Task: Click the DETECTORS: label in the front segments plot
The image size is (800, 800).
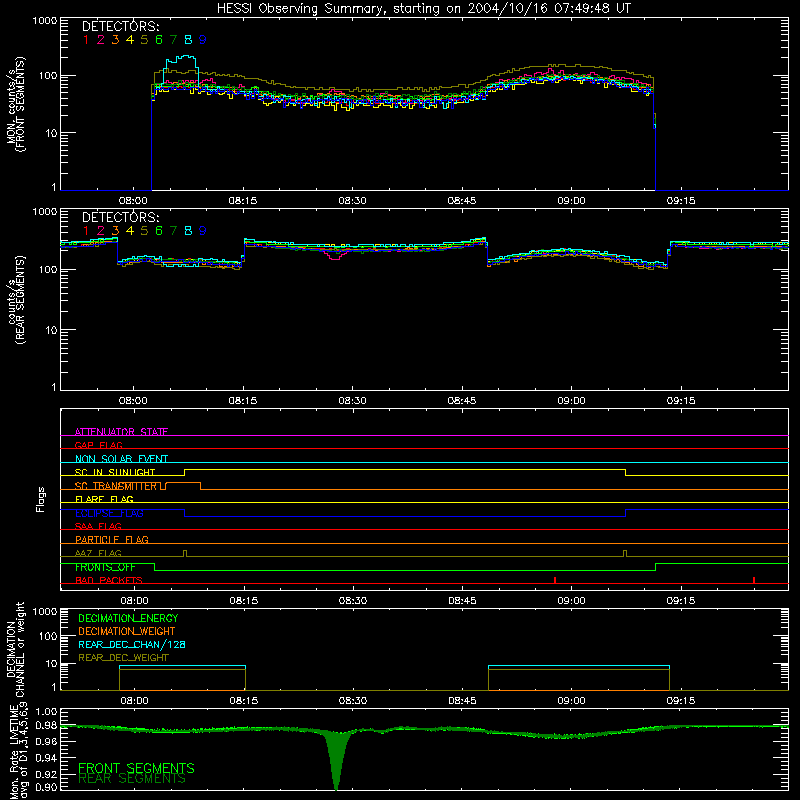Action: [x=121, y=26]
